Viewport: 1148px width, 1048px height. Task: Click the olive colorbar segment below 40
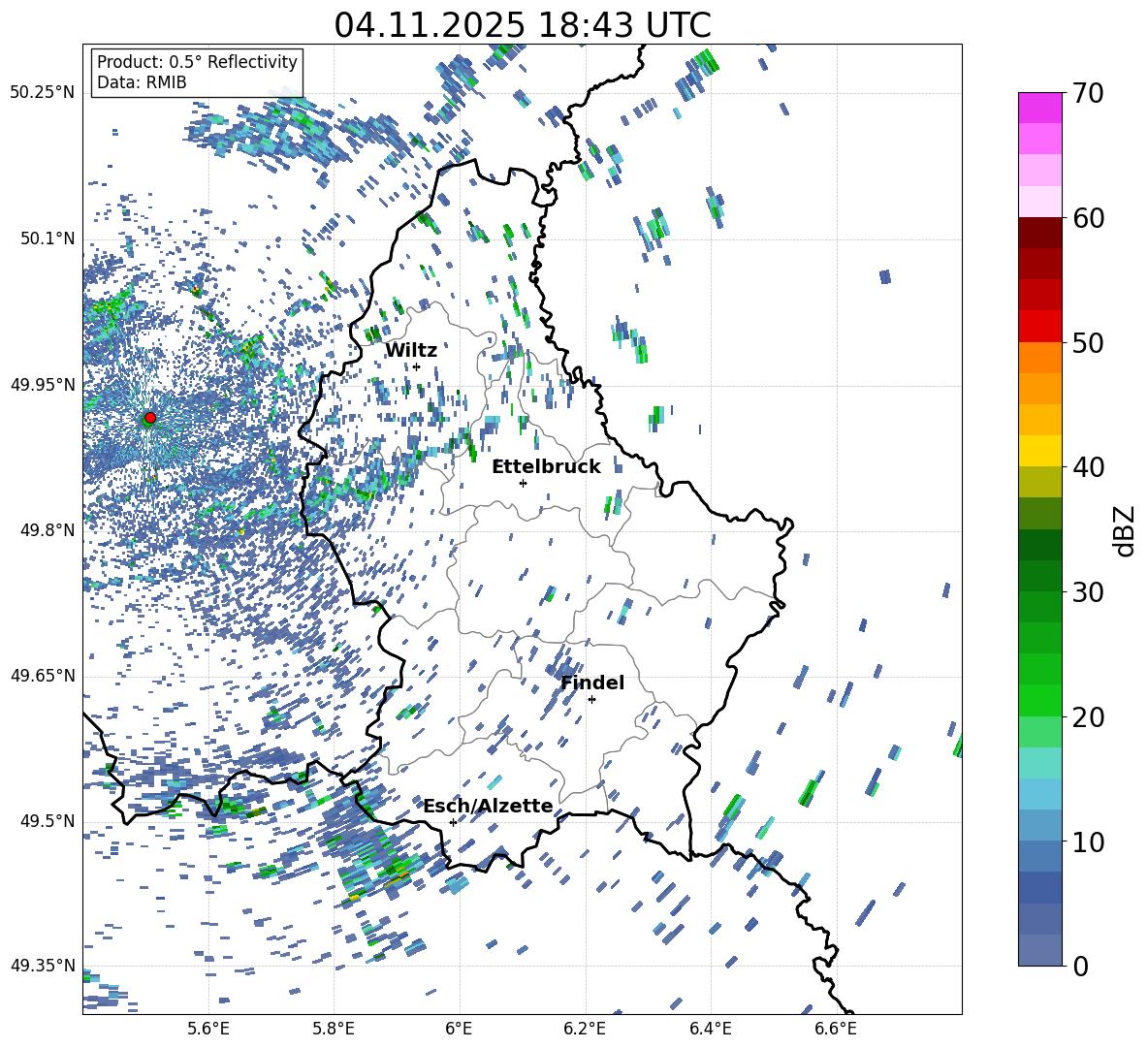tap(1039, 482)
